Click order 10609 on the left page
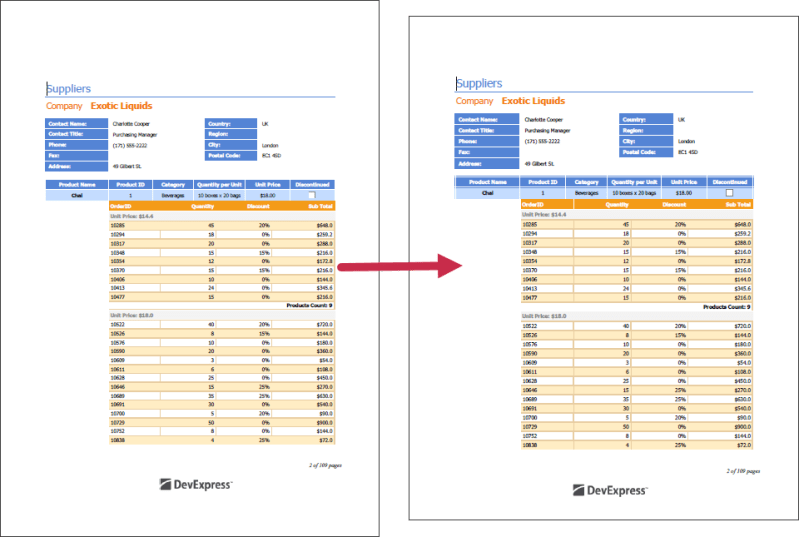799x537 pixels. pos(117,360)
